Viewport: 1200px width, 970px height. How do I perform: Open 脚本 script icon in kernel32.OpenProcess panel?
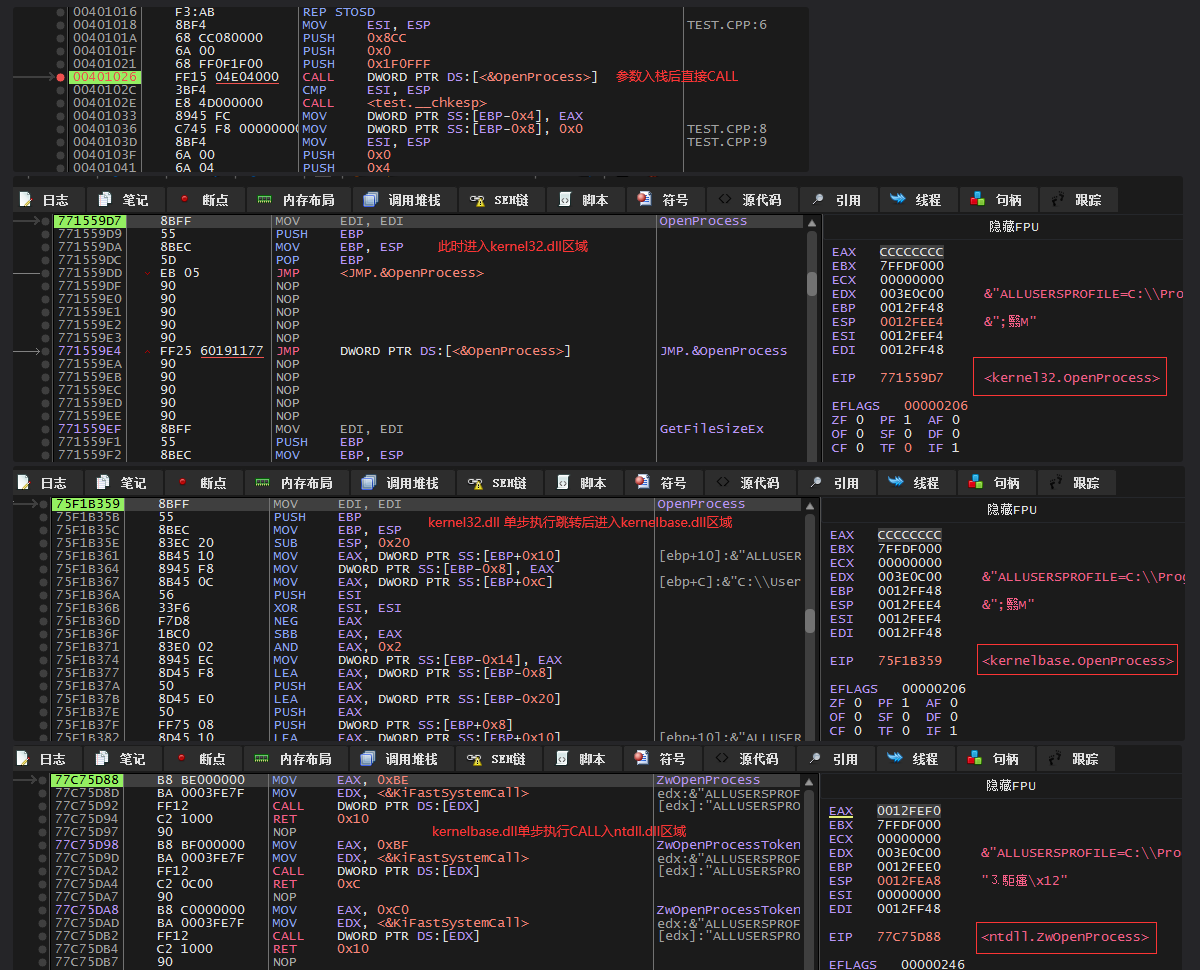tap(565, 200)
